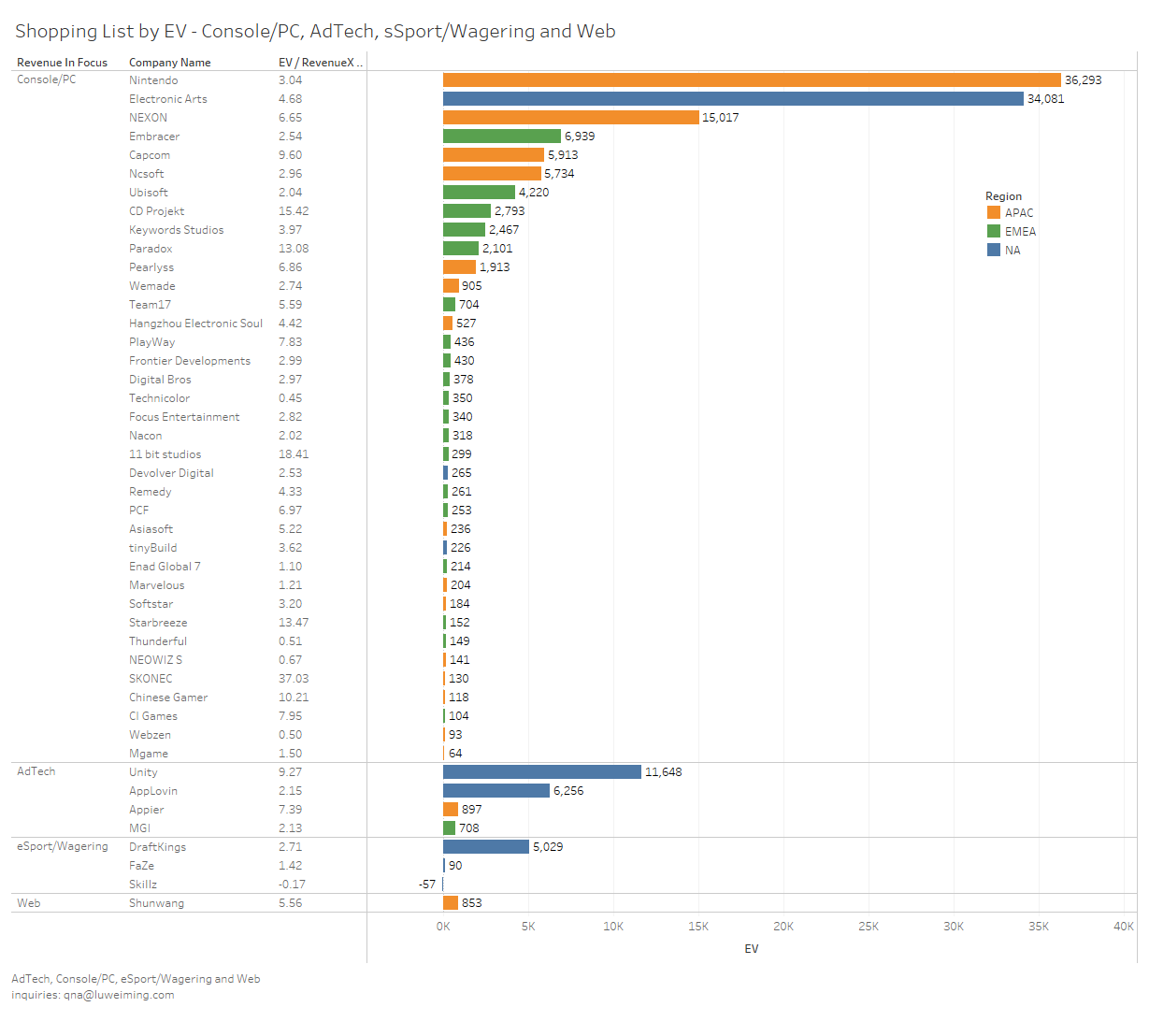Click the Unity bar labeled 11,648
Screen dimensions: 1149x1036
point(542,772)
